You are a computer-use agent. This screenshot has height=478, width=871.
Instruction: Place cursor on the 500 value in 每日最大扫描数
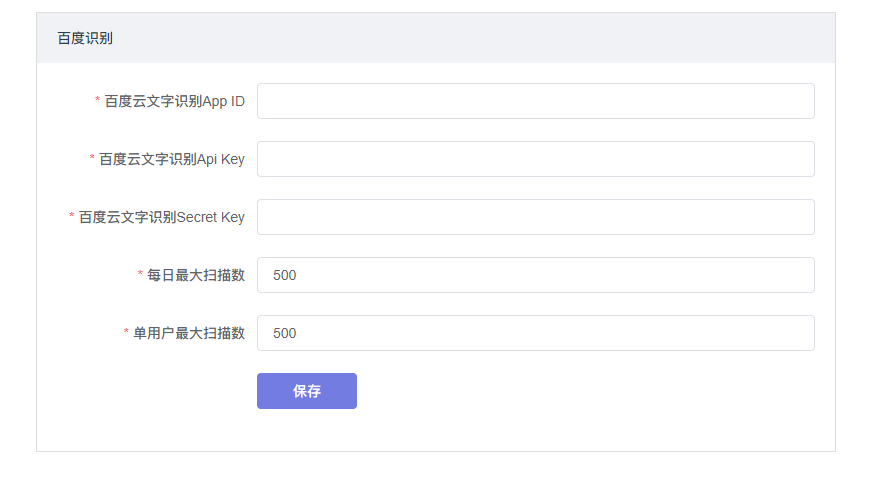(284, 275)
